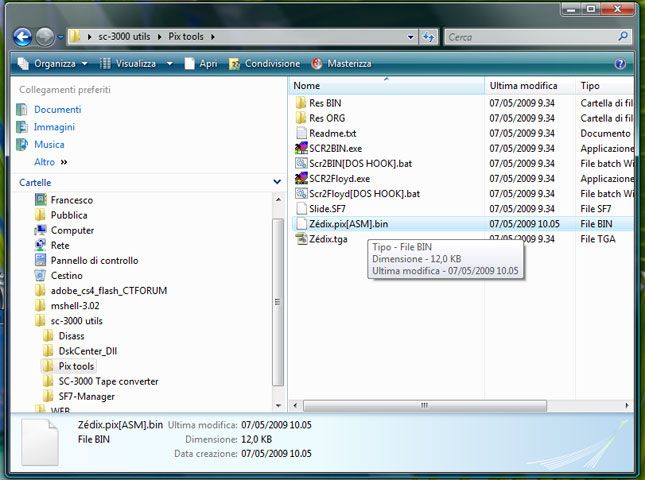Viewport: 645px width, 480px height.
Task: Select Zédix.pix[ASM].bin file icon
Action: pos(301,224)
